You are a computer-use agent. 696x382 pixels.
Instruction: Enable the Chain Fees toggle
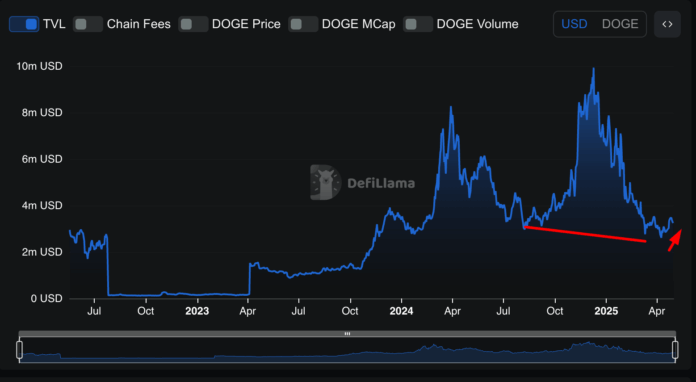pos(88,24)
